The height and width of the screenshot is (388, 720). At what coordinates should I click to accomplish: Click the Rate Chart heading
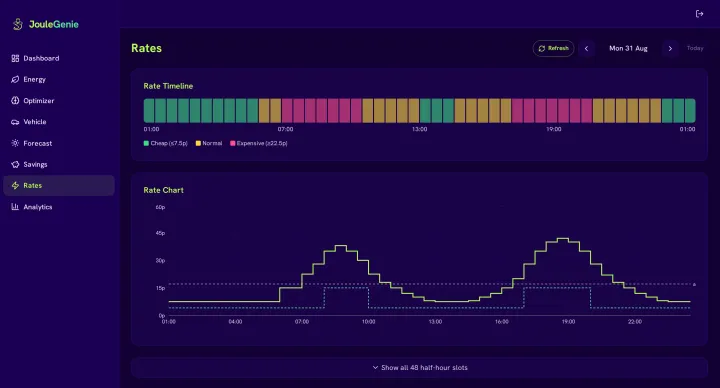[163, 190]
